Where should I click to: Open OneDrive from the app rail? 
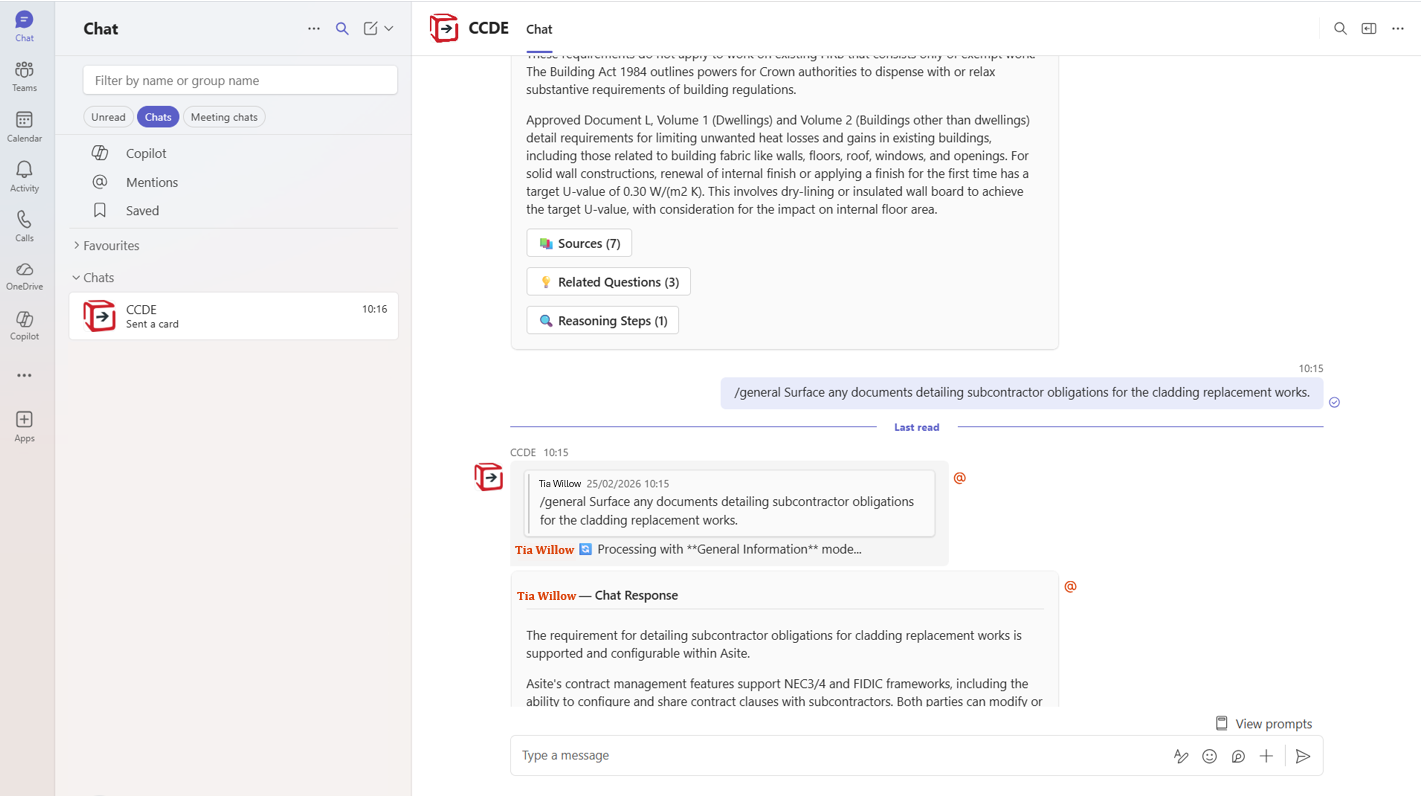coord(24,276)
